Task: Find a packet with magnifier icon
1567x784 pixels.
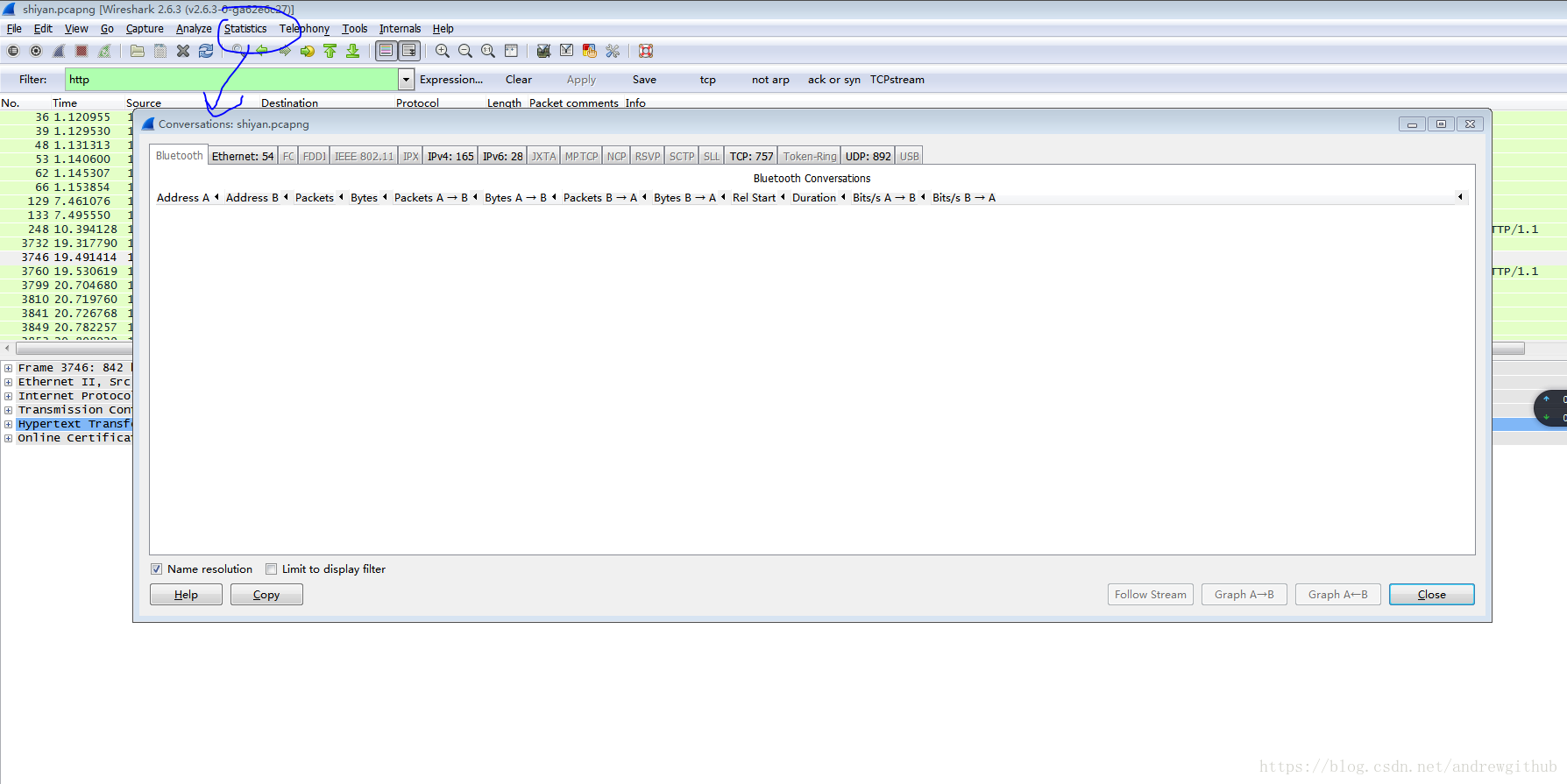Action: tap(238, 51)
